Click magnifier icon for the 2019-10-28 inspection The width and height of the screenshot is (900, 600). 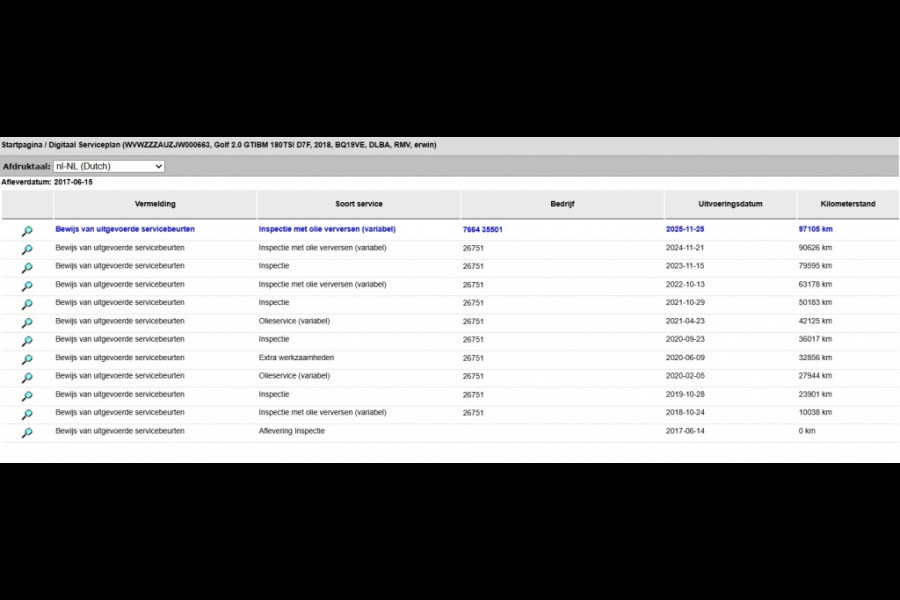click(27, 396)
